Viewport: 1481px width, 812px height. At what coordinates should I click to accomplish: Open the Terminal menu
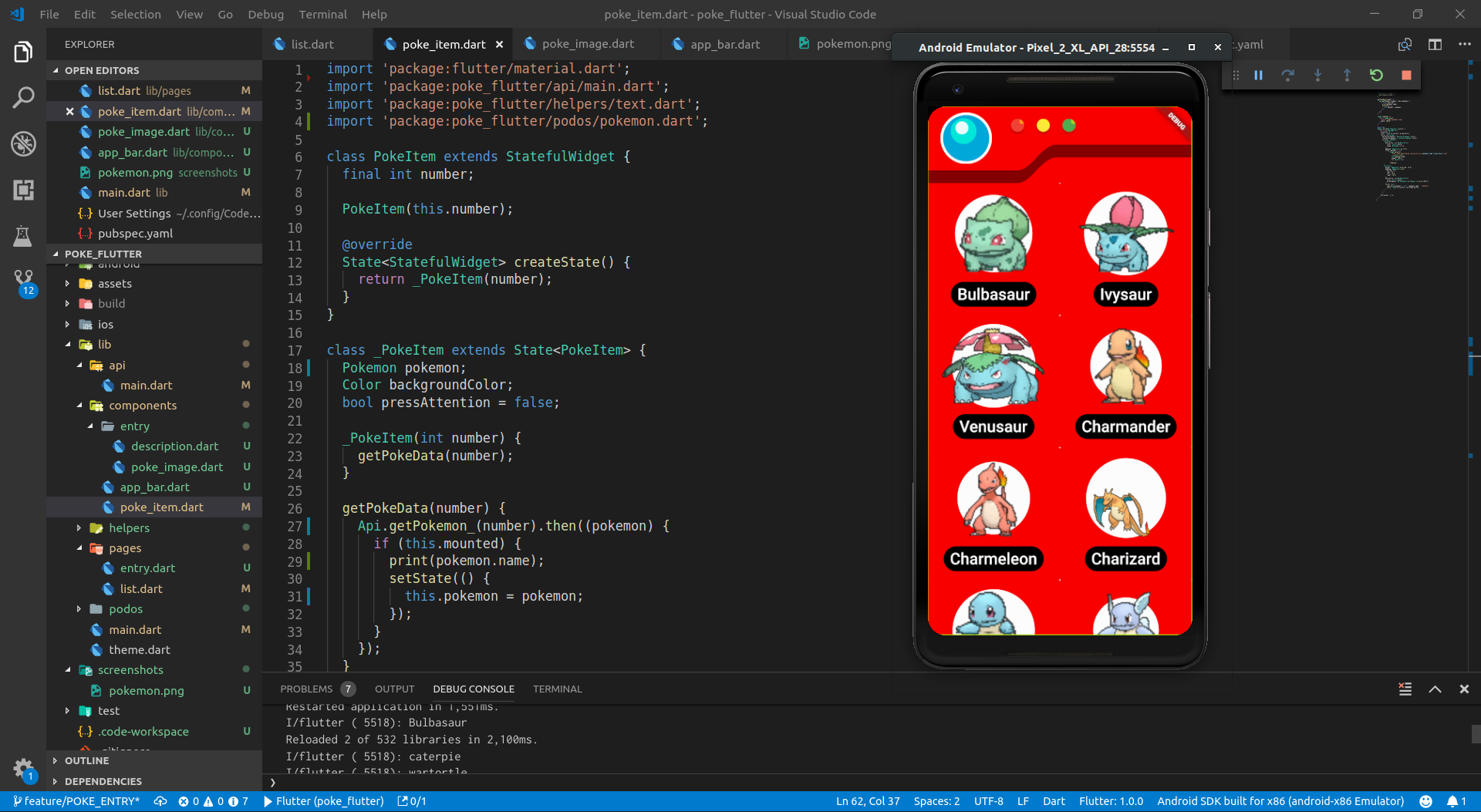pos(322,14)
